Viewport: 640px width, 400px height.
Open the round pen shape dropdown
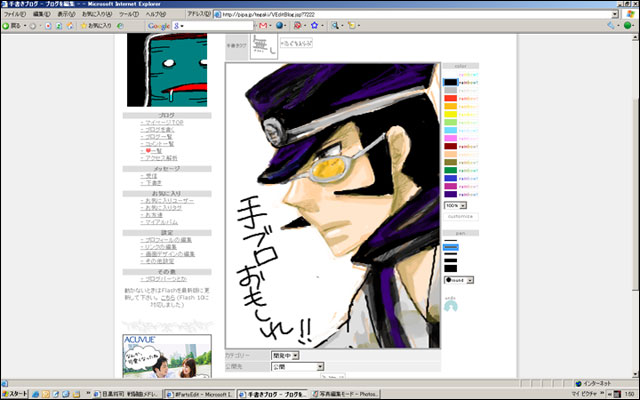tap(459, 280)
